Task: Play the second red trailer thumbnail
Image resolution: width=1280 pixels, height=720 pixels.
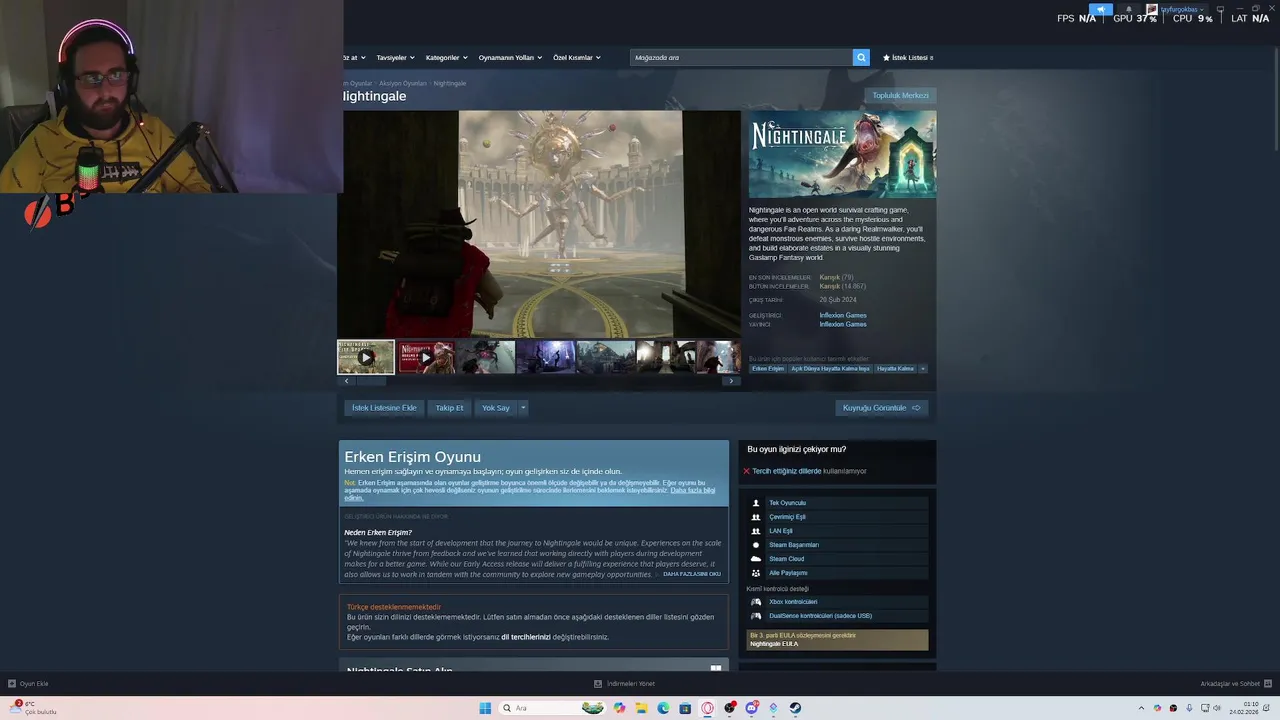Action: point(426,357)
